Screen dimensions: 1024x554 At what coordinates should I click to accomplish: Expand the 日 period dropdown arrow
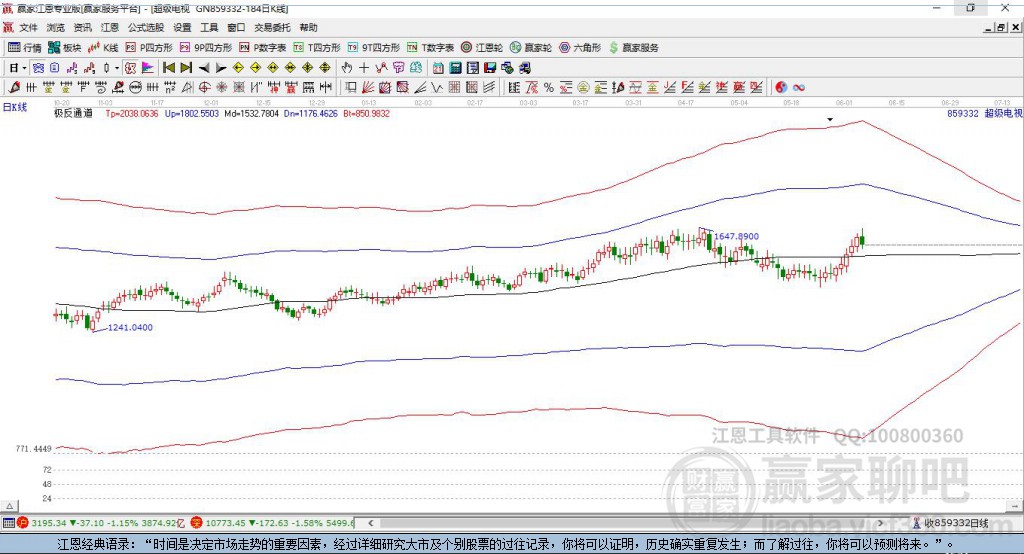click(x=24, y=68)
